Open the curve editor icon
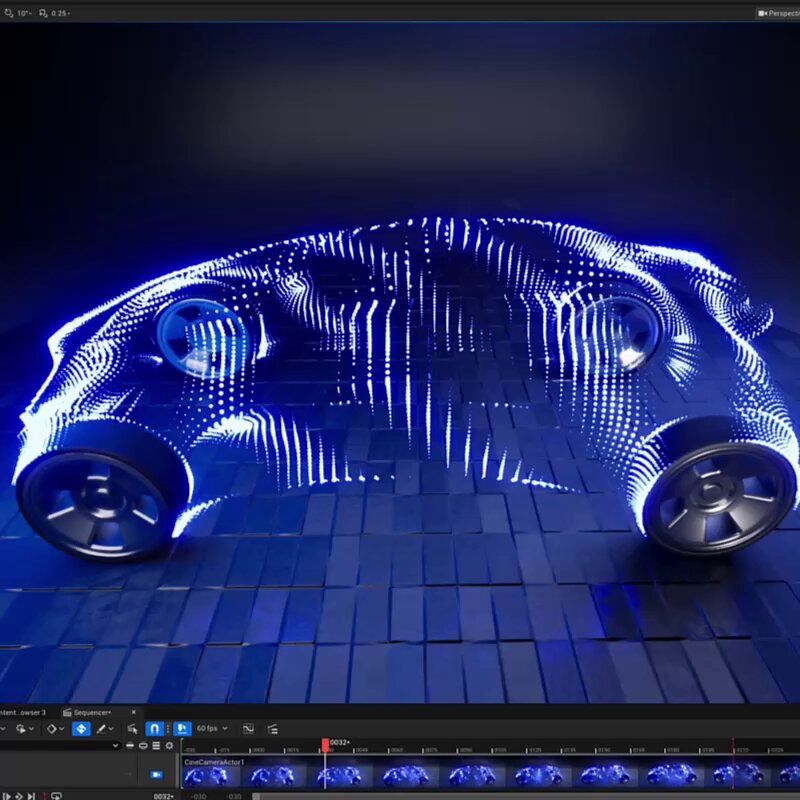This screenshot has height=800, width=800. 248,729
